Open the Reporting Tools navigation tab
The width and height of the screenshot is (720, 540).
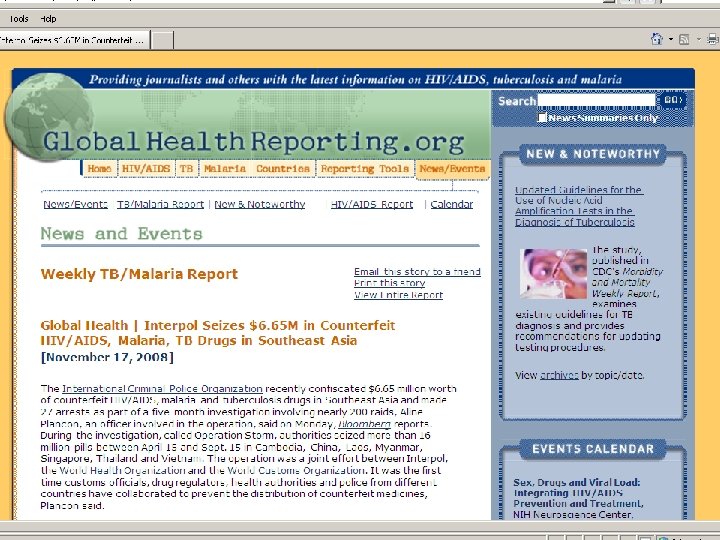[x=365, y=169]
